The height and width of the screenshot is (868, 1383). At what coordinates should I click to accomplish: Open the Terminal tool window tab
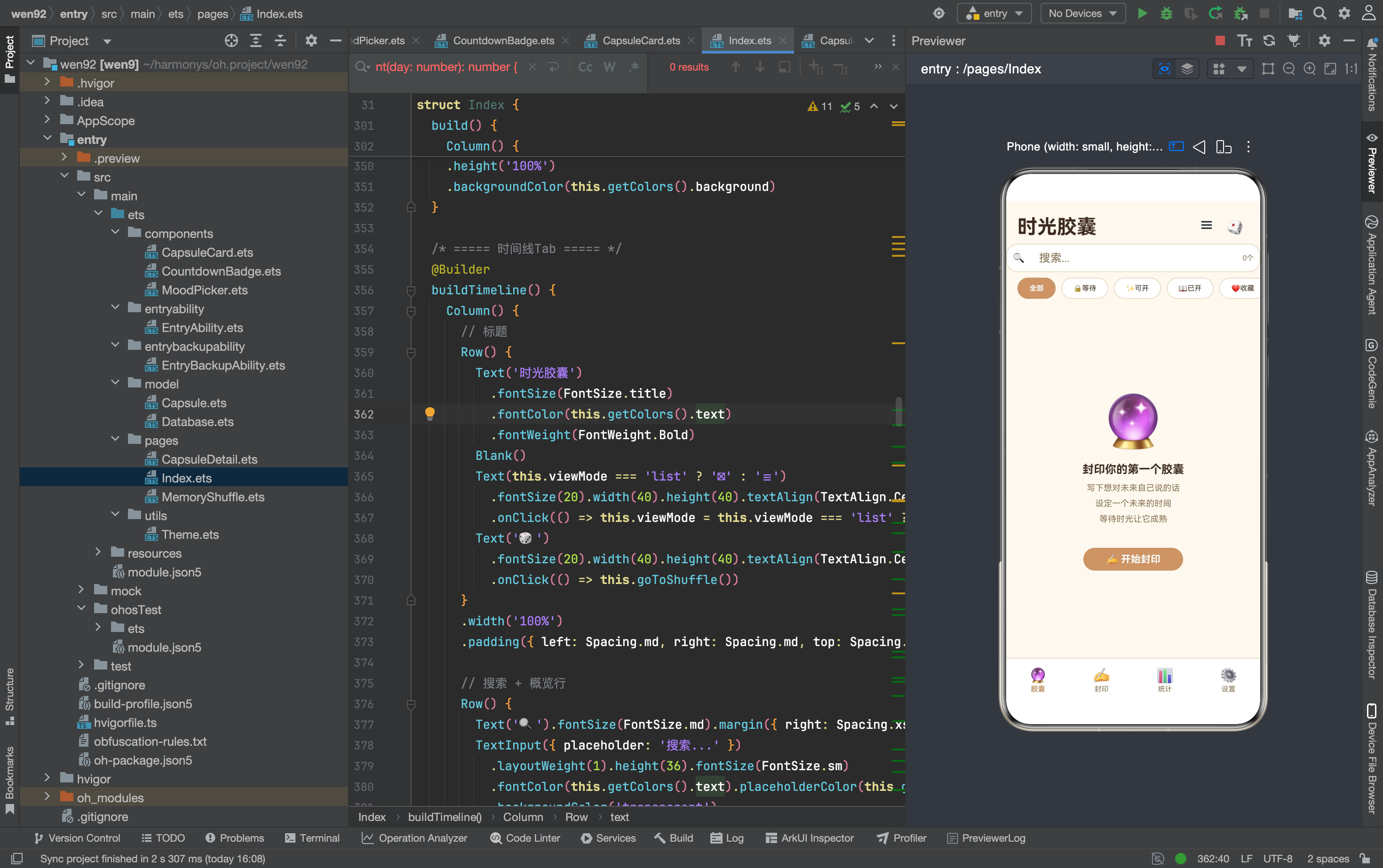(x=312, y=837)
